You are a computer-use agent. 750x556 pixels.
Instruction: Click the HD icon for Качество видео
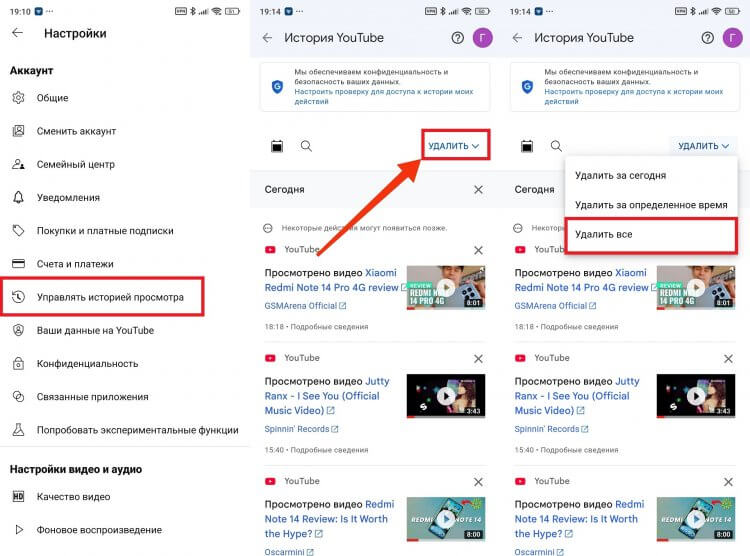pos(18,496)
